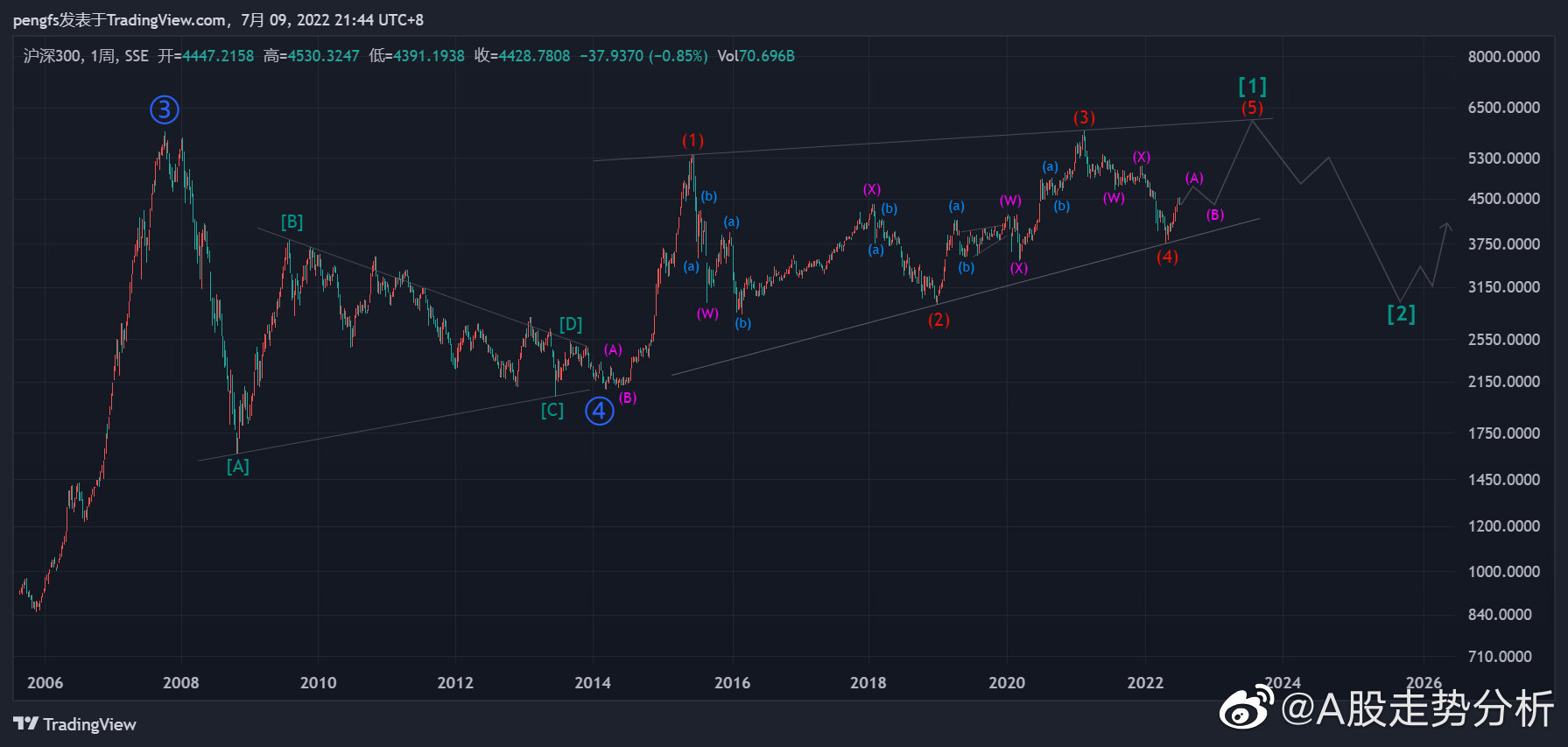Click the 4500.0000 price axis label
The height and width of the screenshot is (747, 1568).
pos(1504,199)
